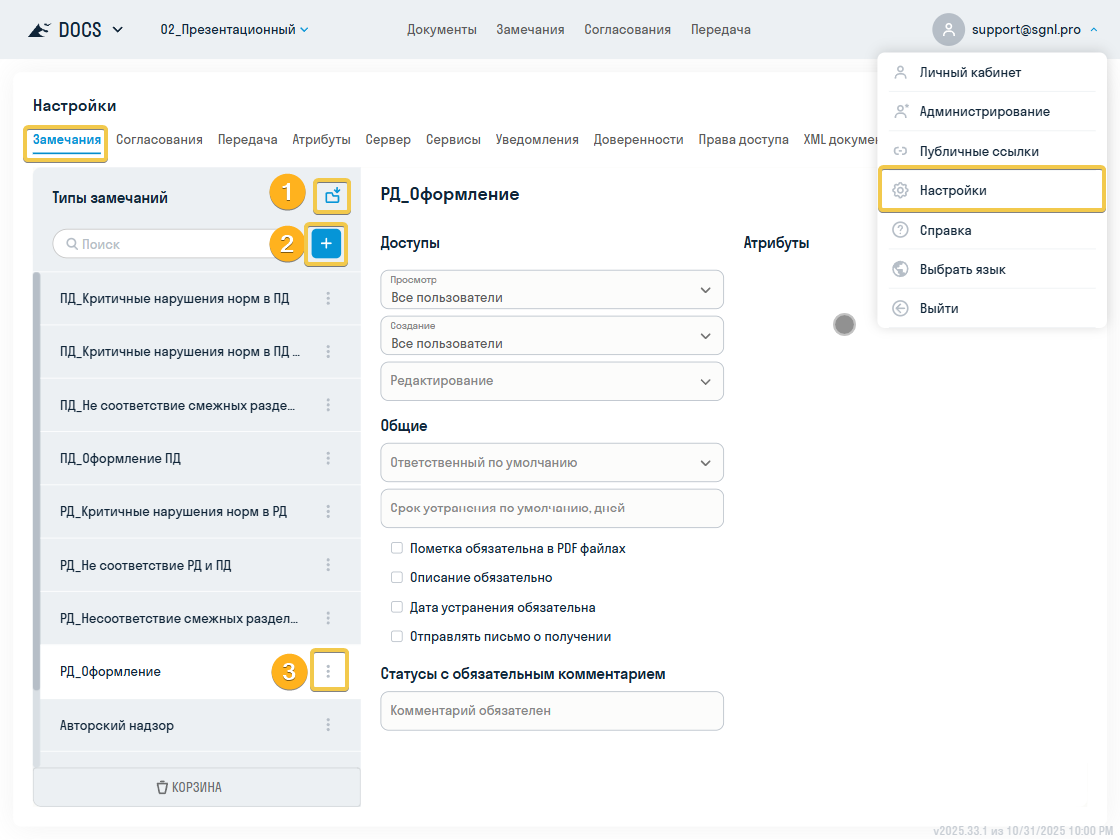Open three-dot menu for ПД_Оформление ПД
The height and width of the screenshot is (840, 1120).
point(328,458)
